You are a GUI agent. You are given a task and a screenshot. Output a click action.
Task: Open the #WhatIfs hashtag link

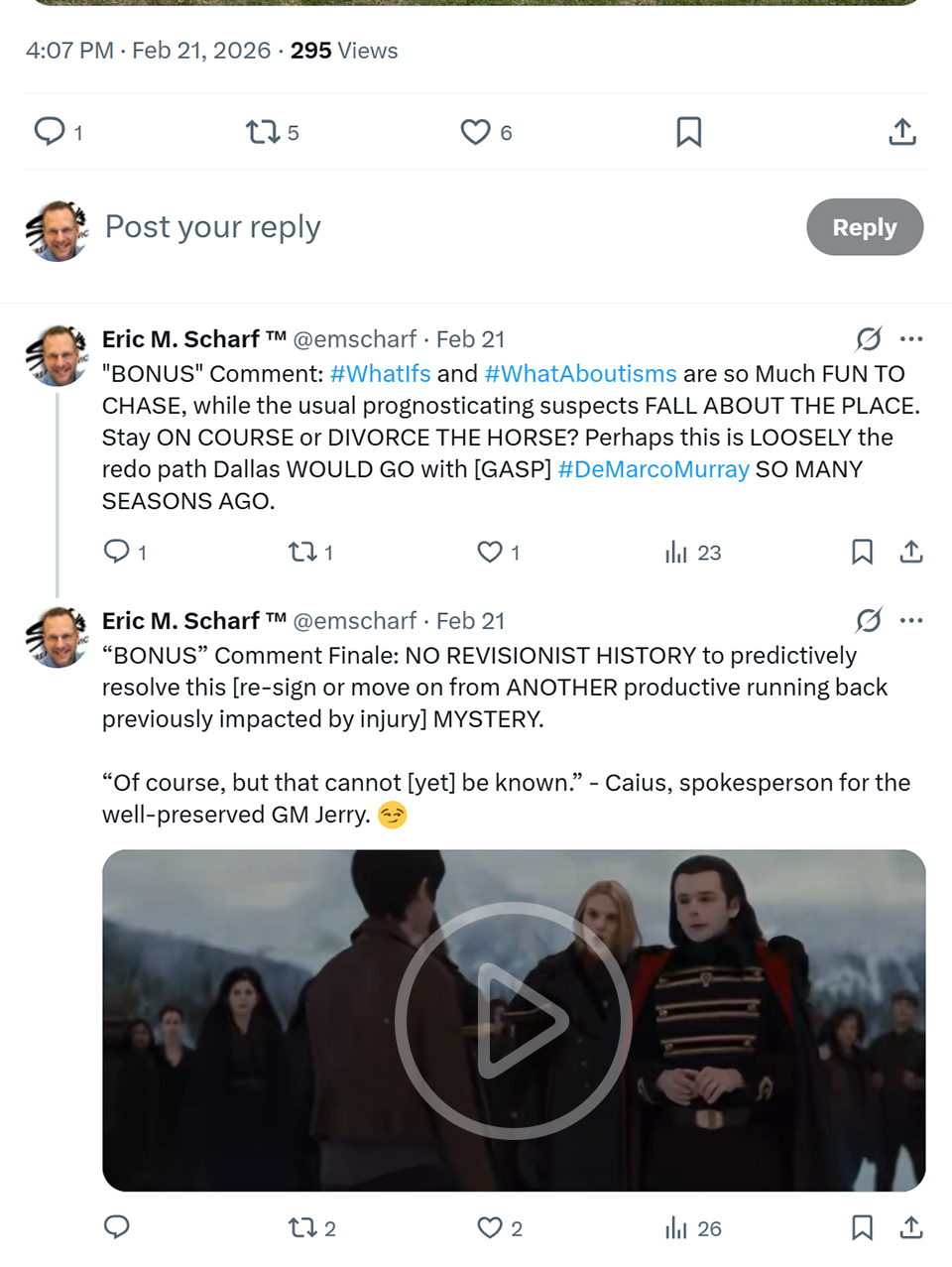tap(380, 374)
